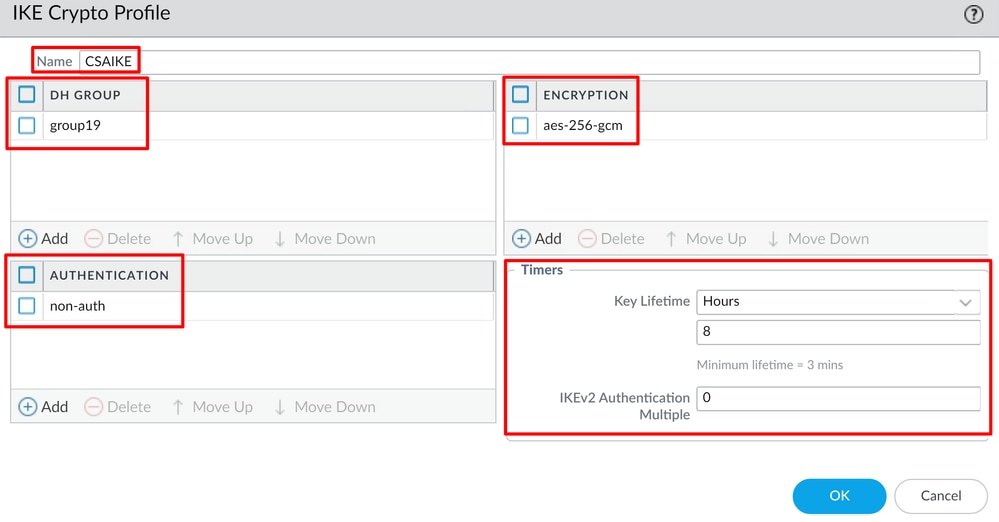Open the Key Lifetime Hours dropdown
The height and width of the screenshot is (522, 999).
(x=838, y=301)
